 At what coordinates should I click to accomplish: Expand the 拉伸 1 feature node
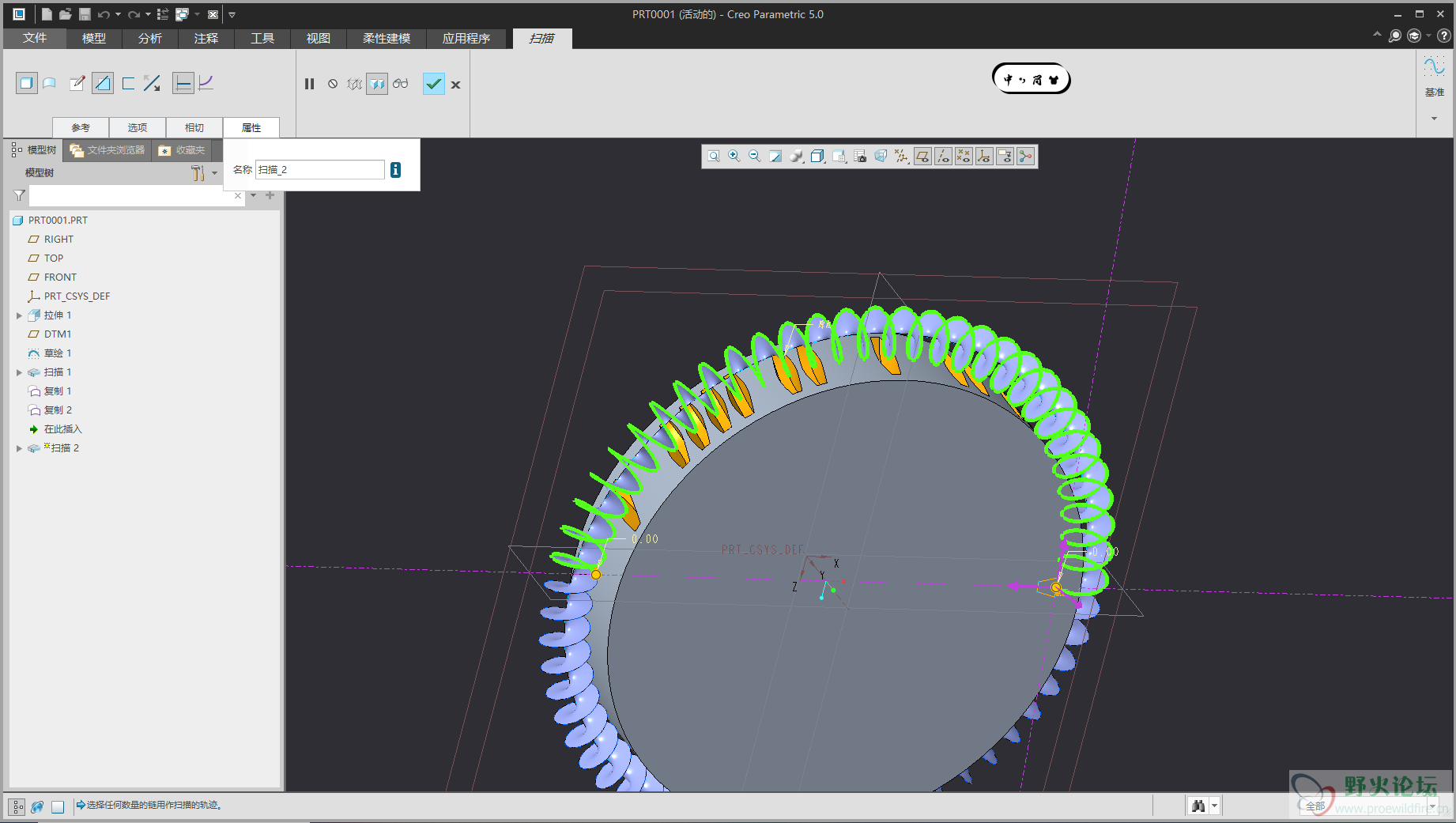[x=19, y=315]
